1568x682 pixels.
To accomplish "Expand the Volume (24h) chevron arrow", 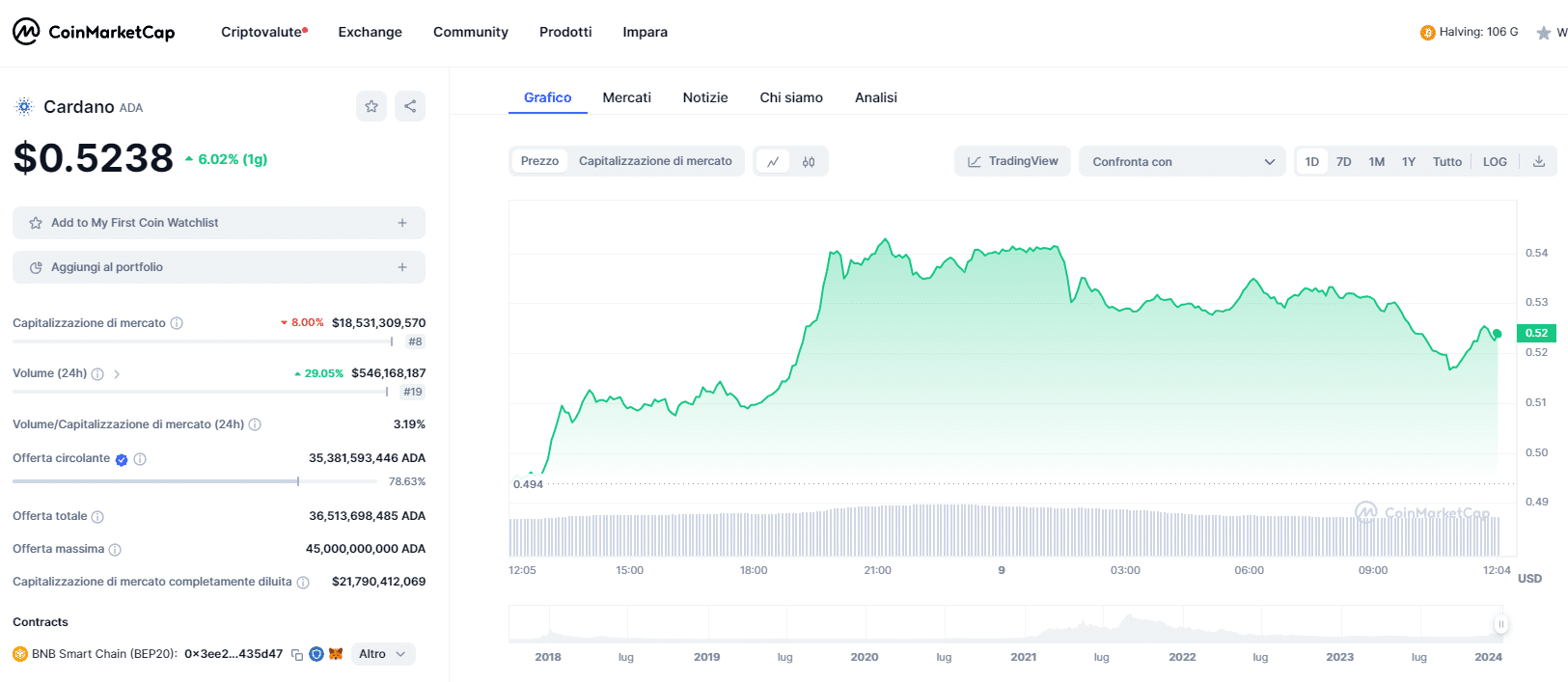I will click(117, 374).
